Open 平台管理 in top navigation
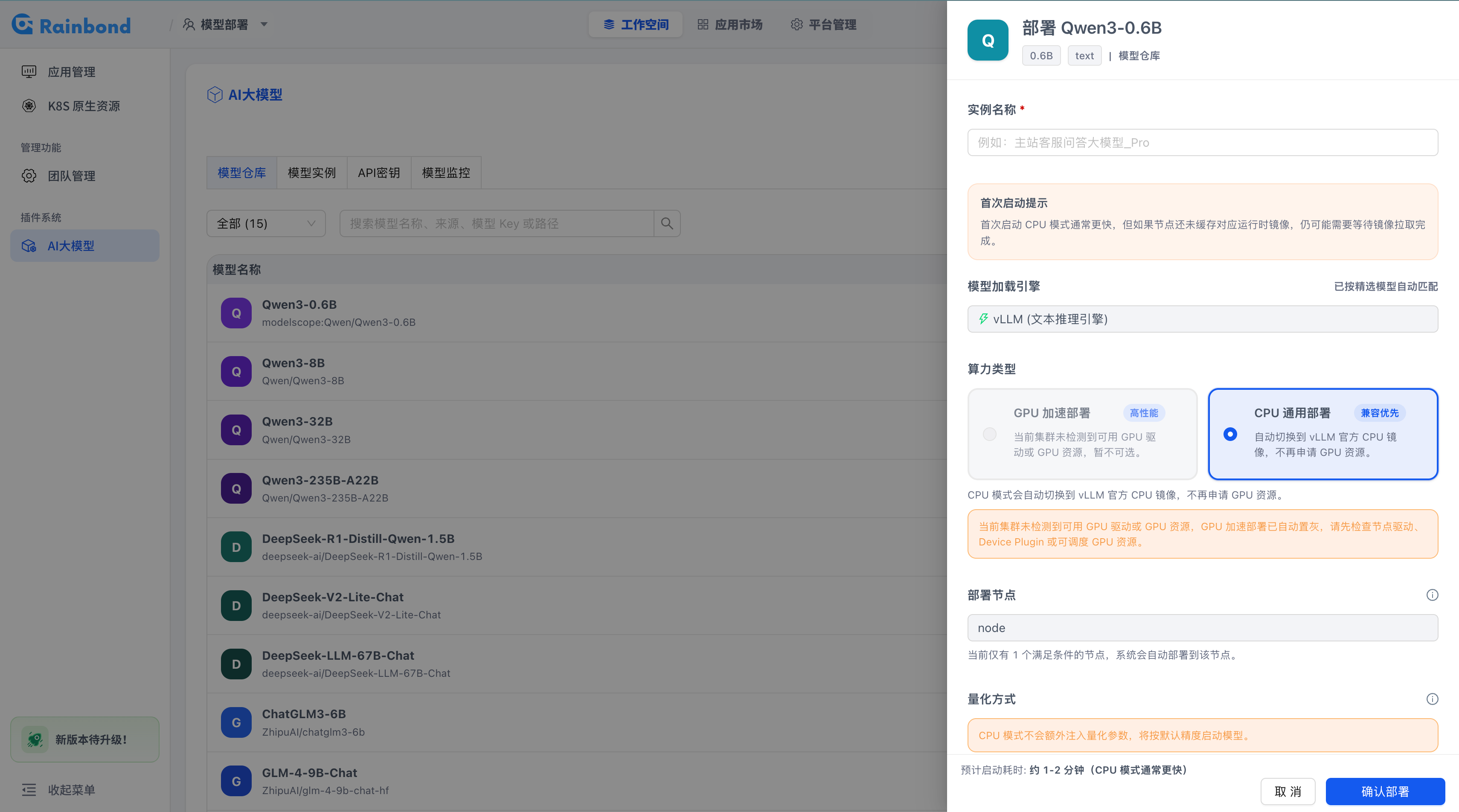This screenshot has height=812, width=1459. click(x=823, y=24)
